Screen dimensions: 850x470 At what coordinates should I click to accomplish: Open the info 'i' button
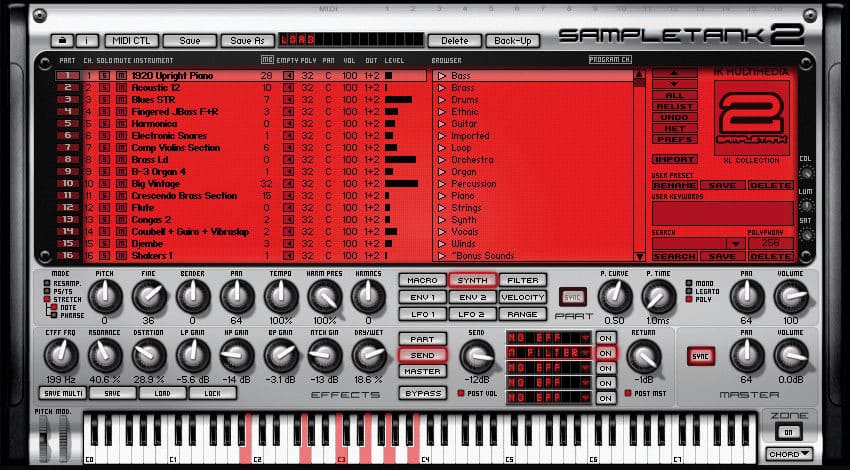87,41
